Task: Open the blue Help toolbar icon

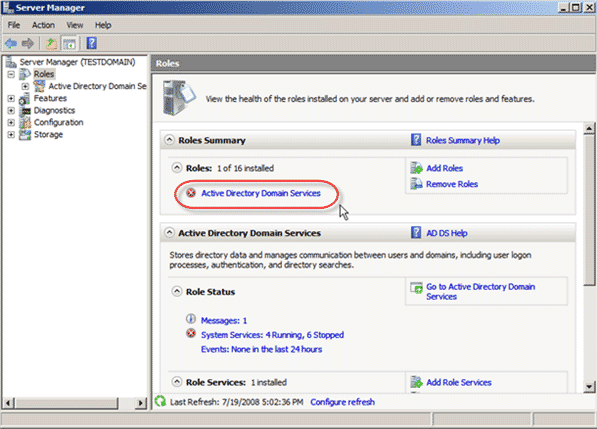Action: pos(91,43)
